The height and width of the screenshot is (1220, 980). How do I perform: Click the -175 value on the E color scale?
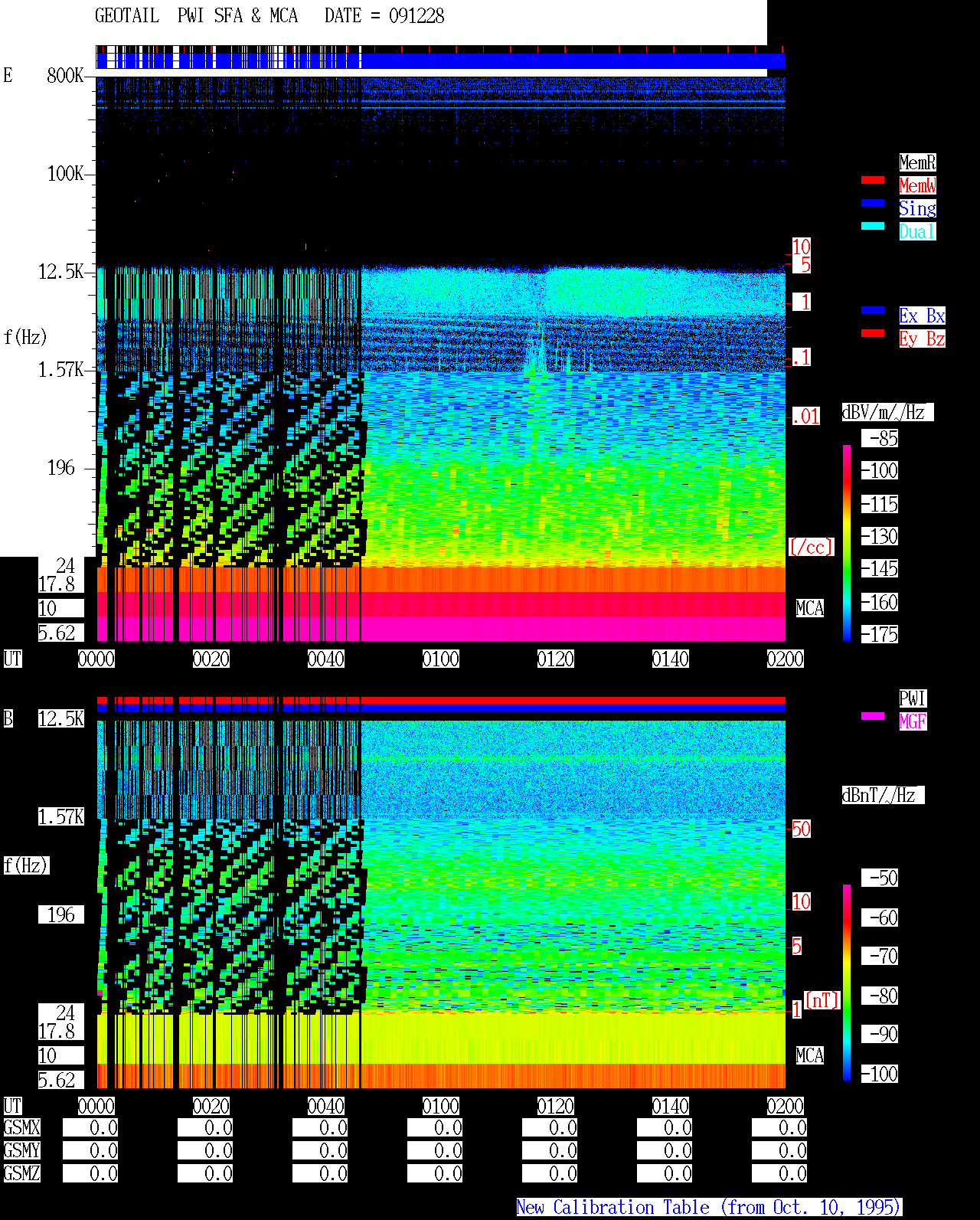pyautogui.click(x=880, y=634)
